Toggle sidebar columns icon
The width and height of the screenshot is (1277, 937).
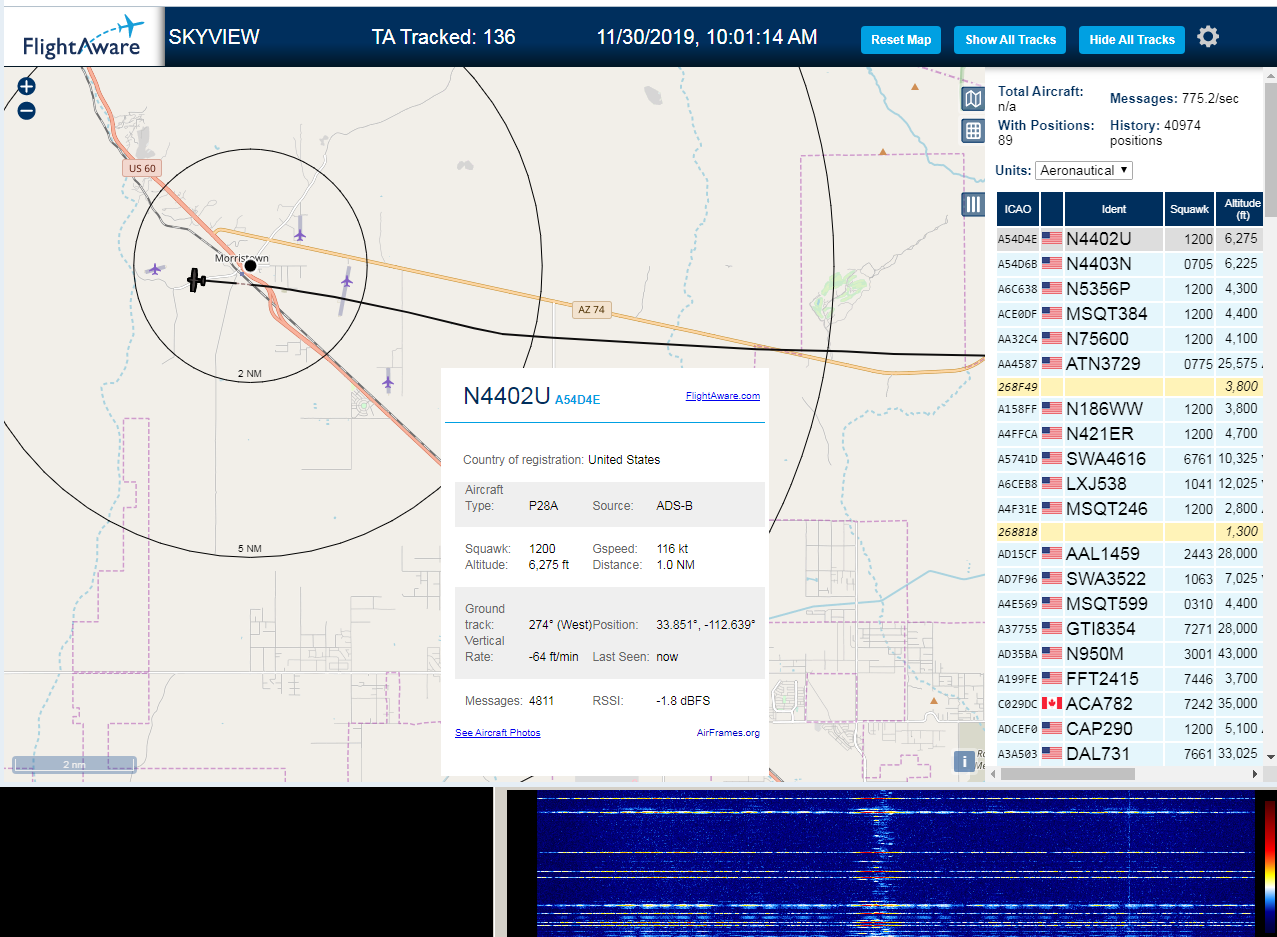(973, 205)
